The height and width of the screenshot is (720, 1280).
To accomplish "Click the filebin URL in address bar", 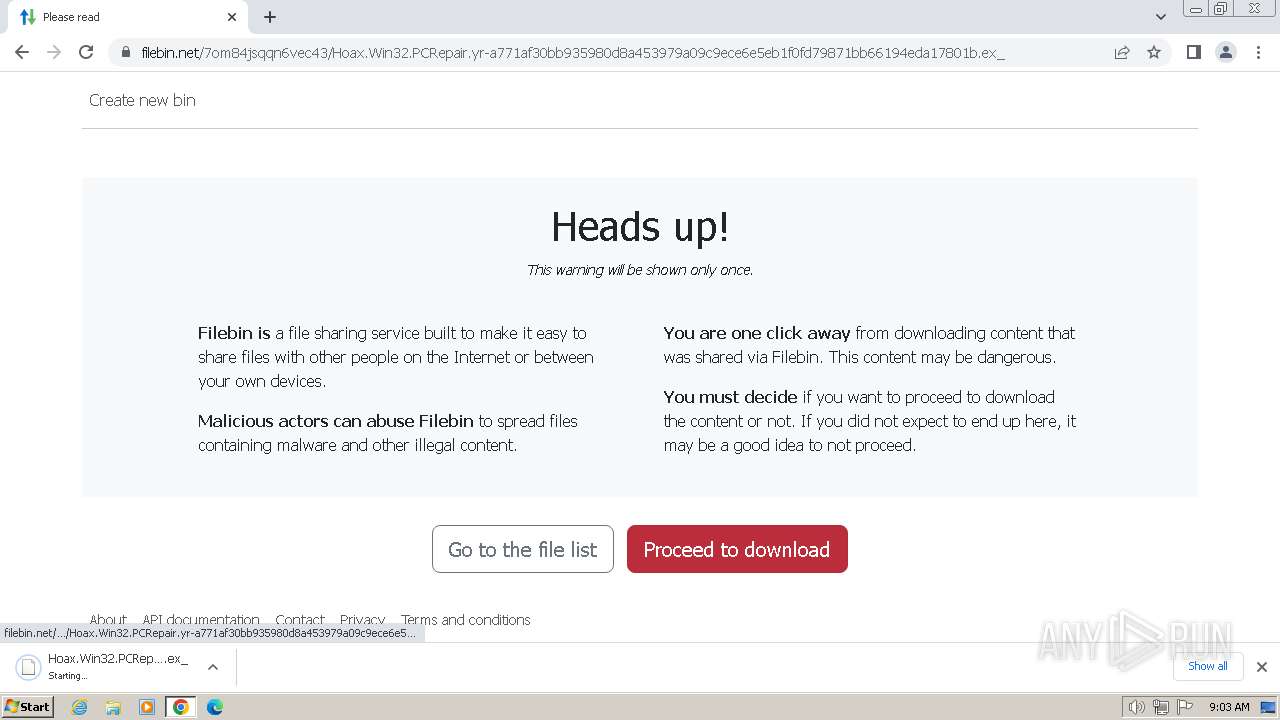I will pyautogui.click(x=573, y=52).
